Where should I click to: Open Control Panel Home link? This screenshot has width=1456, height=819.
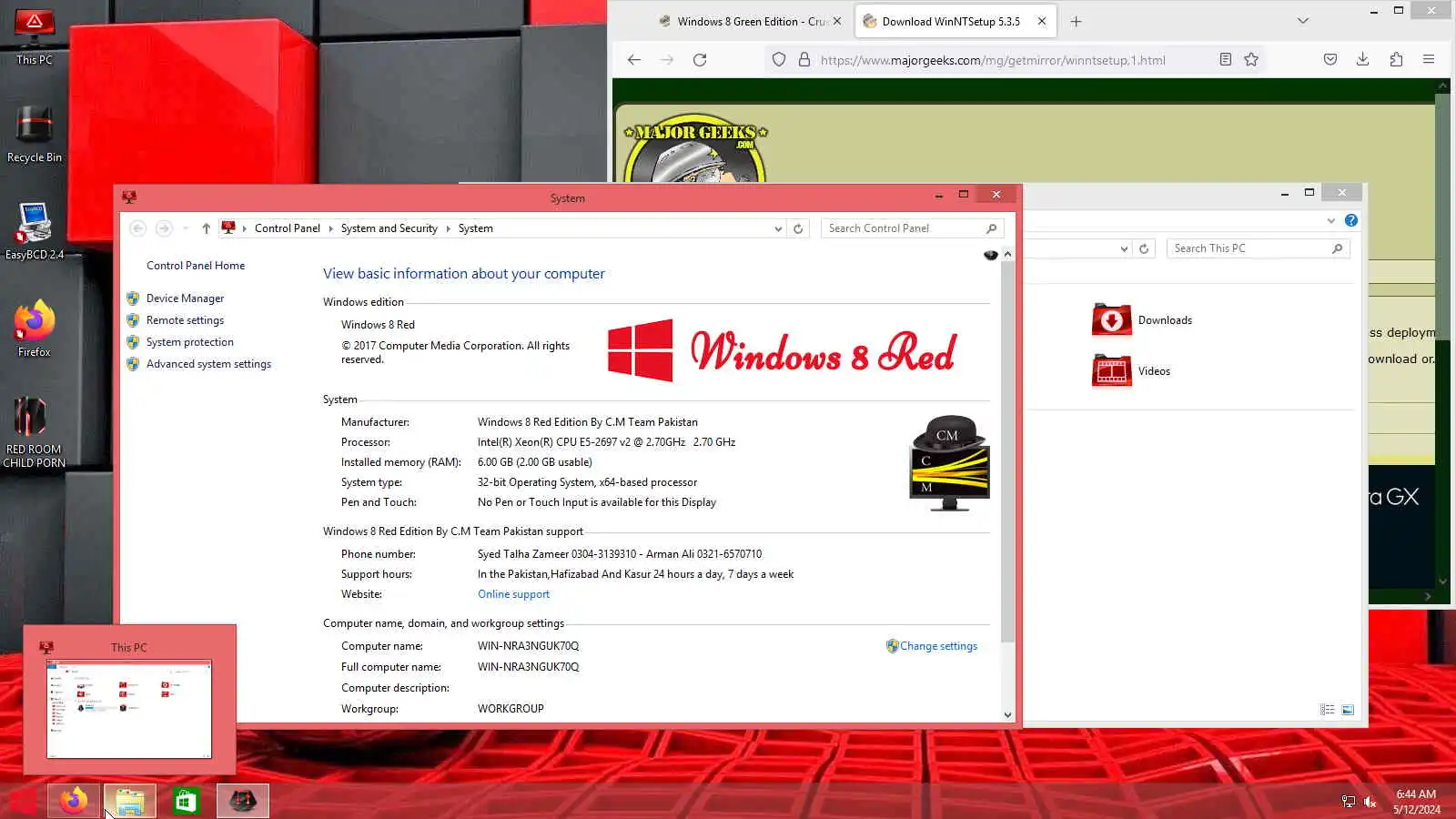click(196, 266)
